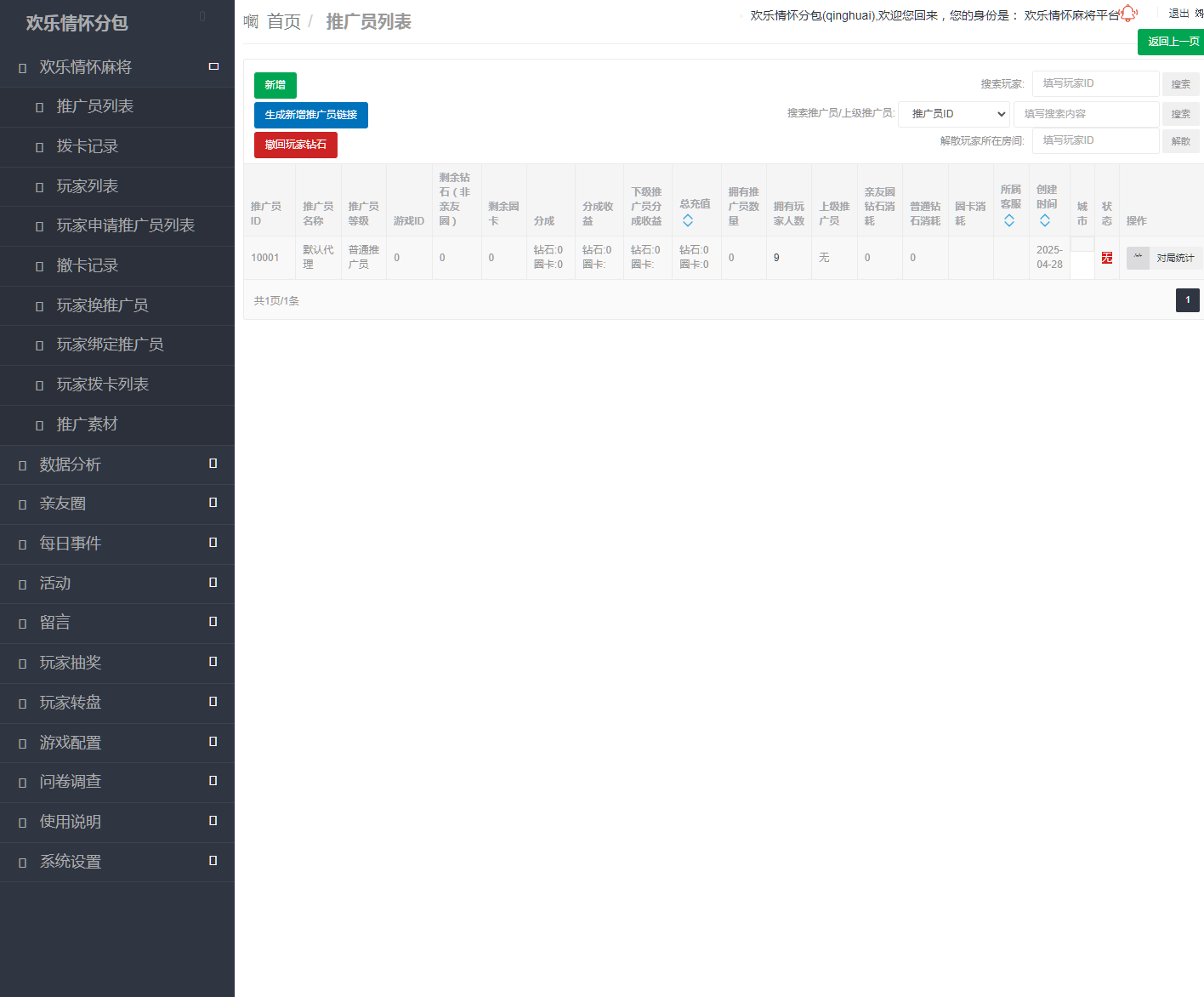Screen dimensions: 1204x997
Task: Click the home icon before the 首页 breadcrumb
Action: coord(249,20)
